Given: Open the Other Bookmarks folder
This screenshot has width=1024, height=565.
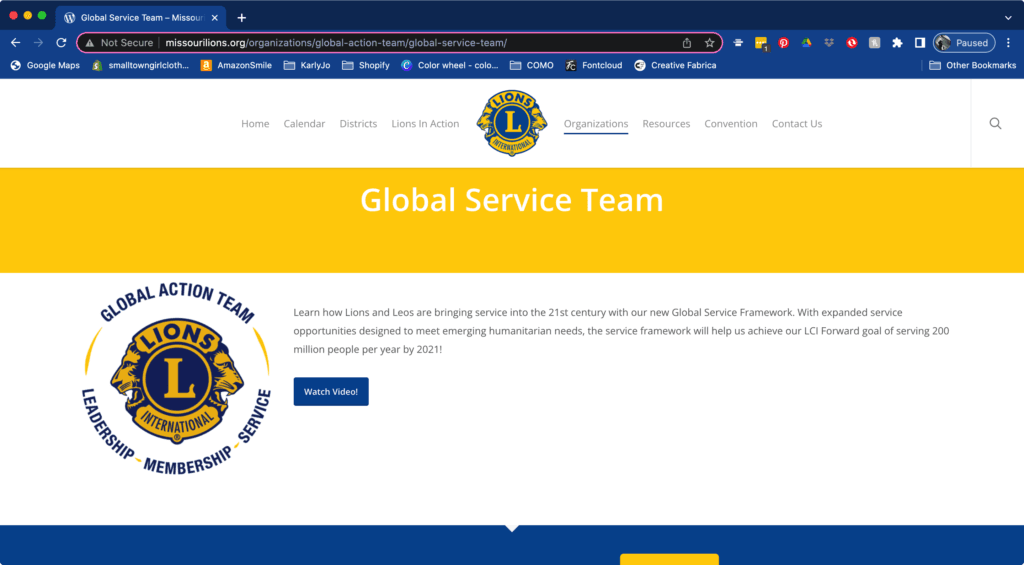Looking at the screenshot, I should 972,66.
